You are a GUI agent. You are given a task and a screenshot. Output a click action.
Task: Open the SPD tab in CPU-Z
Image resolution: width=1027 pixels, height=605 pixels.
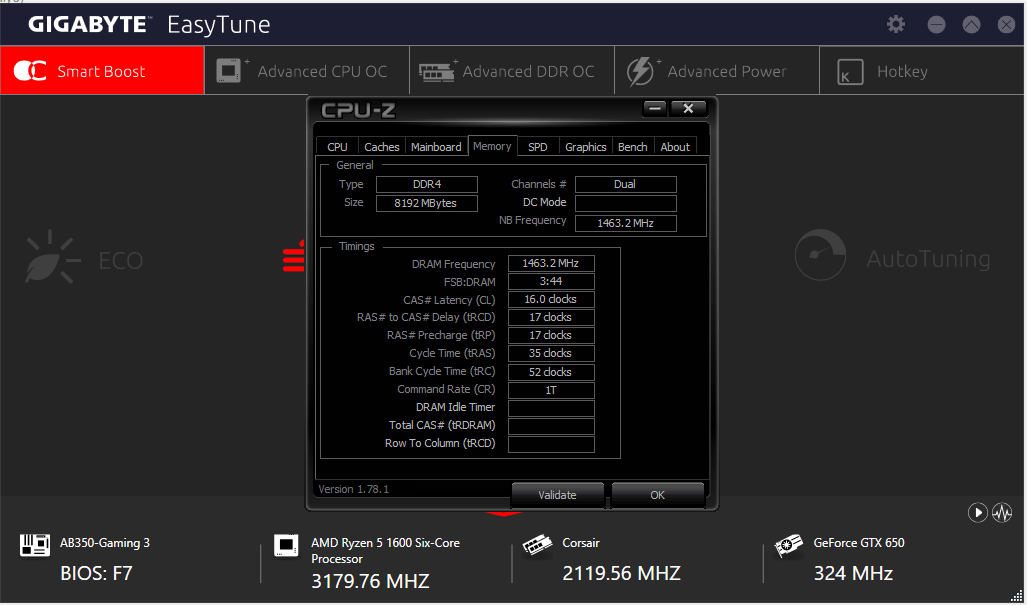538,147
